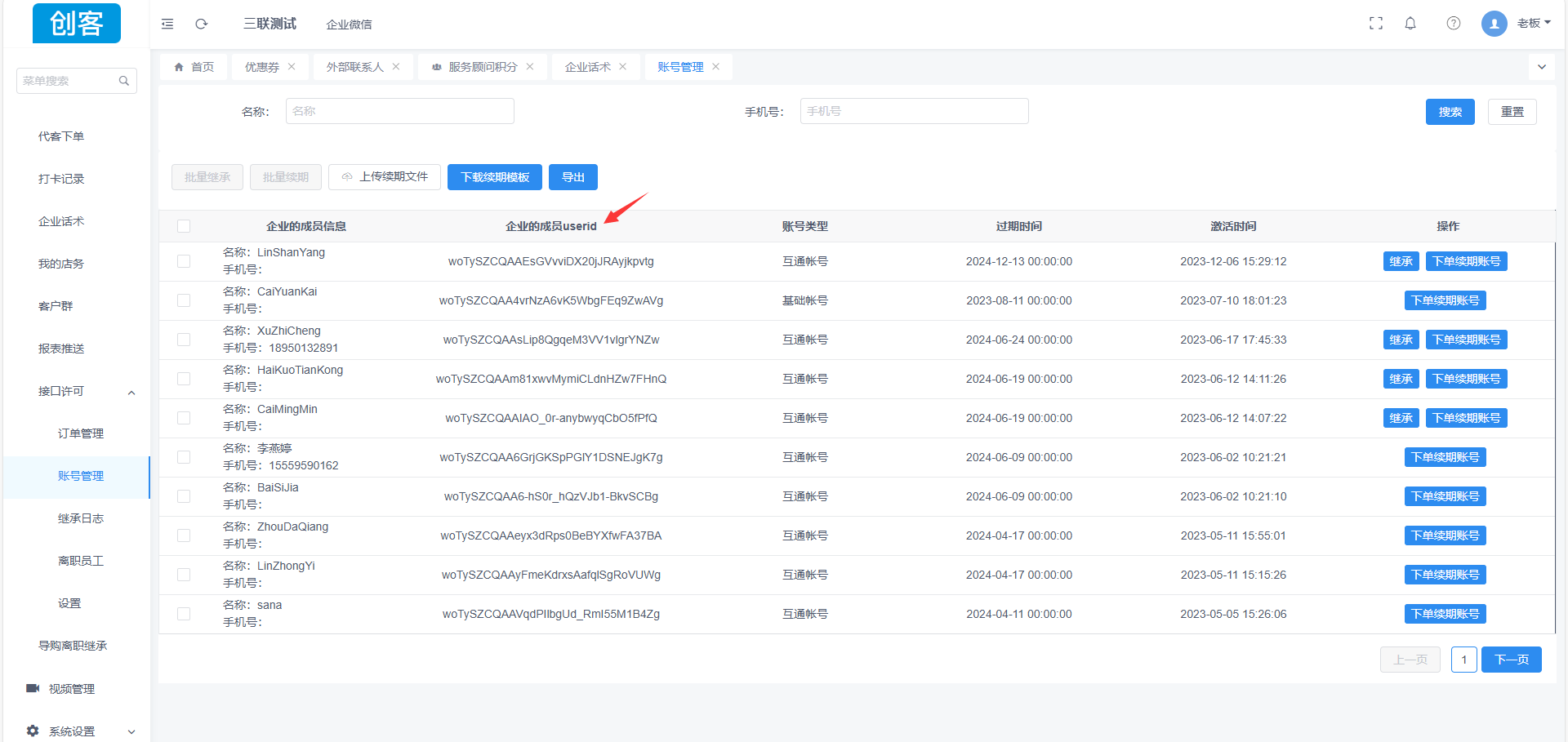Open the 三联测试 top menu
This screenshot has height=742, width=1568.
click(x=269, y=24)
